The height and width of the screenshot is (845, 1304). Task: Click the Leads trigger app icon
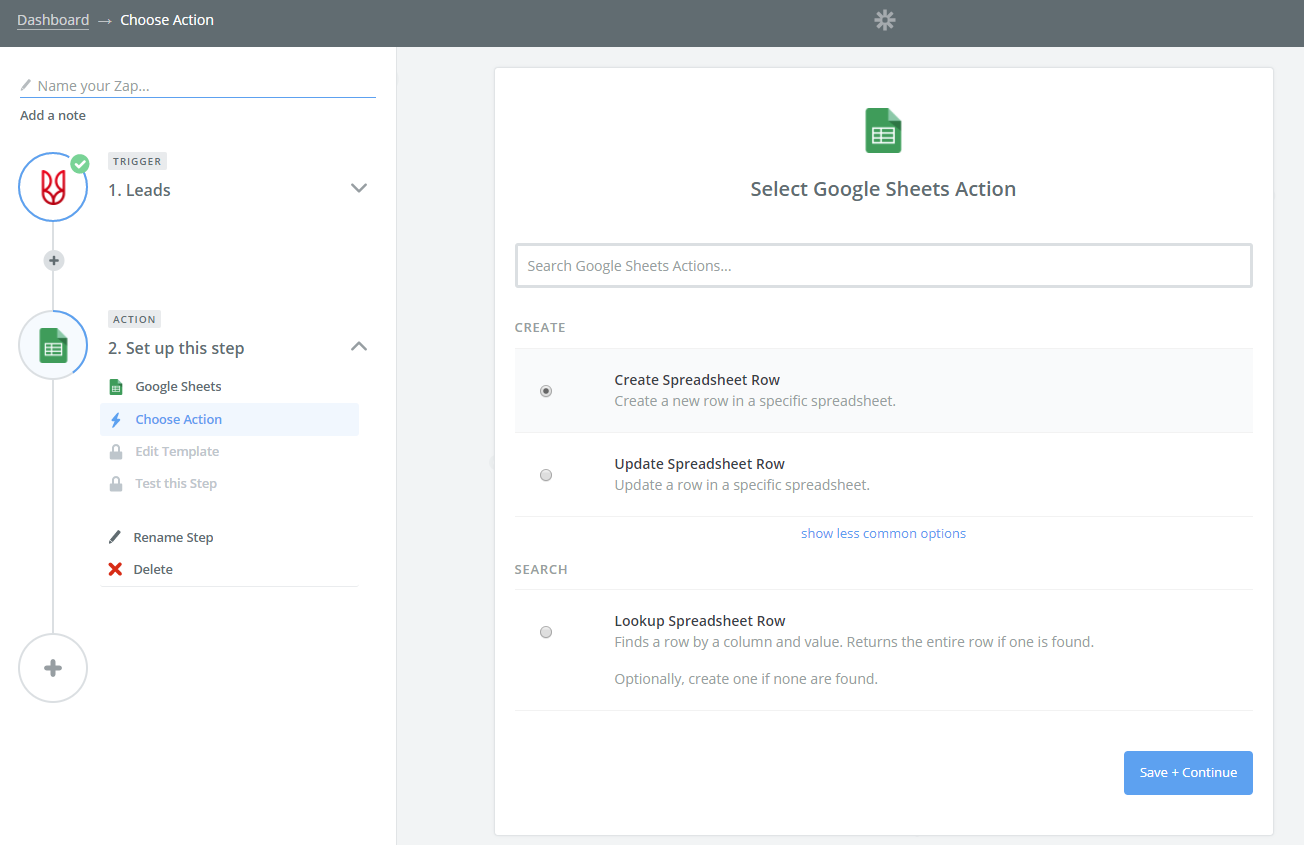click(53, 187)
